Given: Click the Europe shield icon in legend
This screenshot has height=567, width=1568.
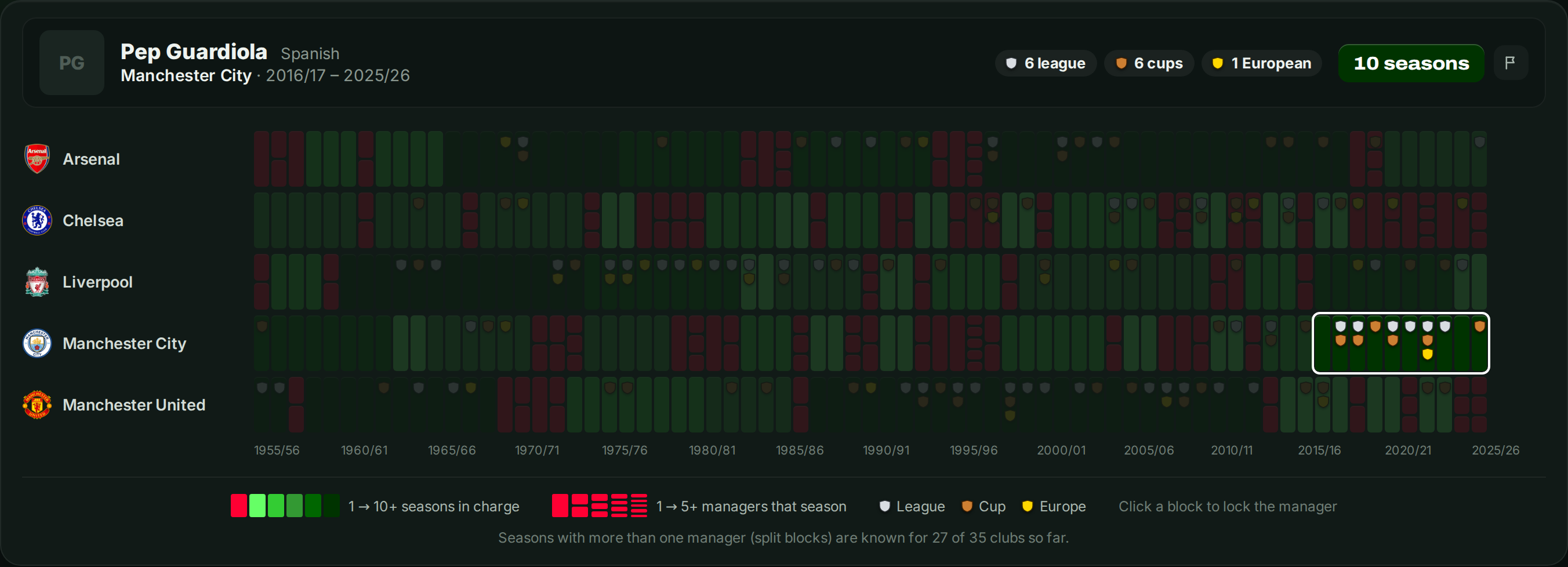Looking at the screenshot, I should 1028,506.
